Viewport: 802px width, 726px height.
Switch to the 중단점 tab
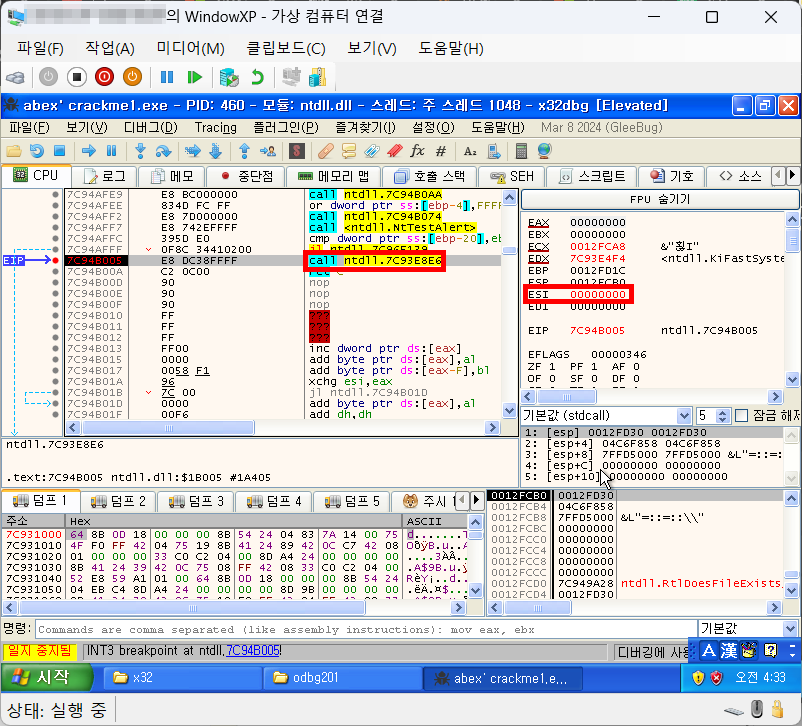click(x=247, y=177)
